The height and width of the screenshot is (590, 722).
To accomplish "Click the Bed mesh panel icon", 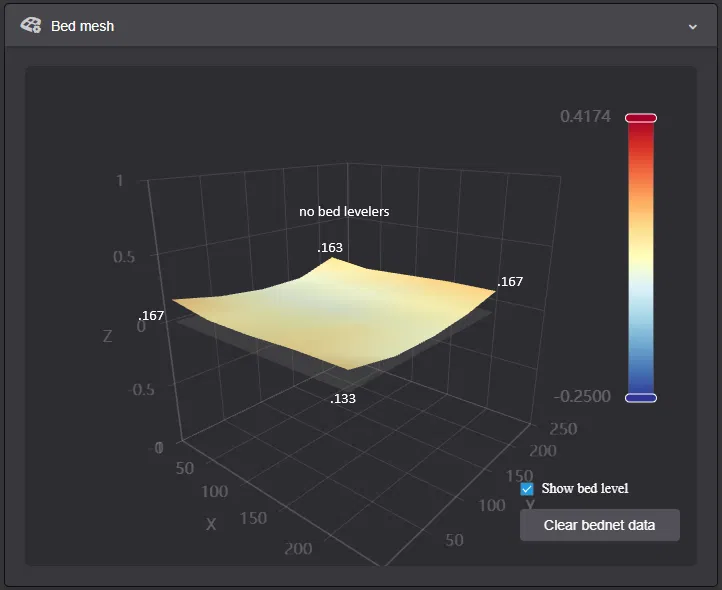I will click(31, 25).
